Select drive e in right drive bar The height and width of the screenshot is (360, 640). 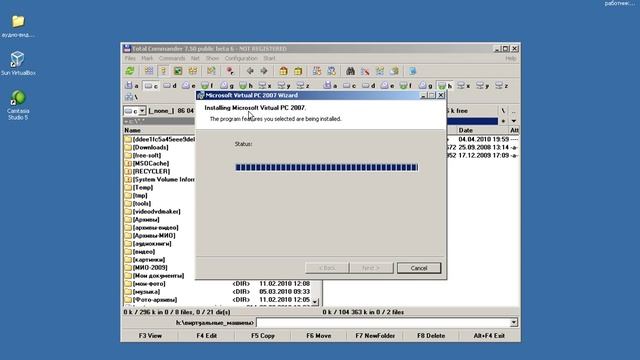(387, 85)
